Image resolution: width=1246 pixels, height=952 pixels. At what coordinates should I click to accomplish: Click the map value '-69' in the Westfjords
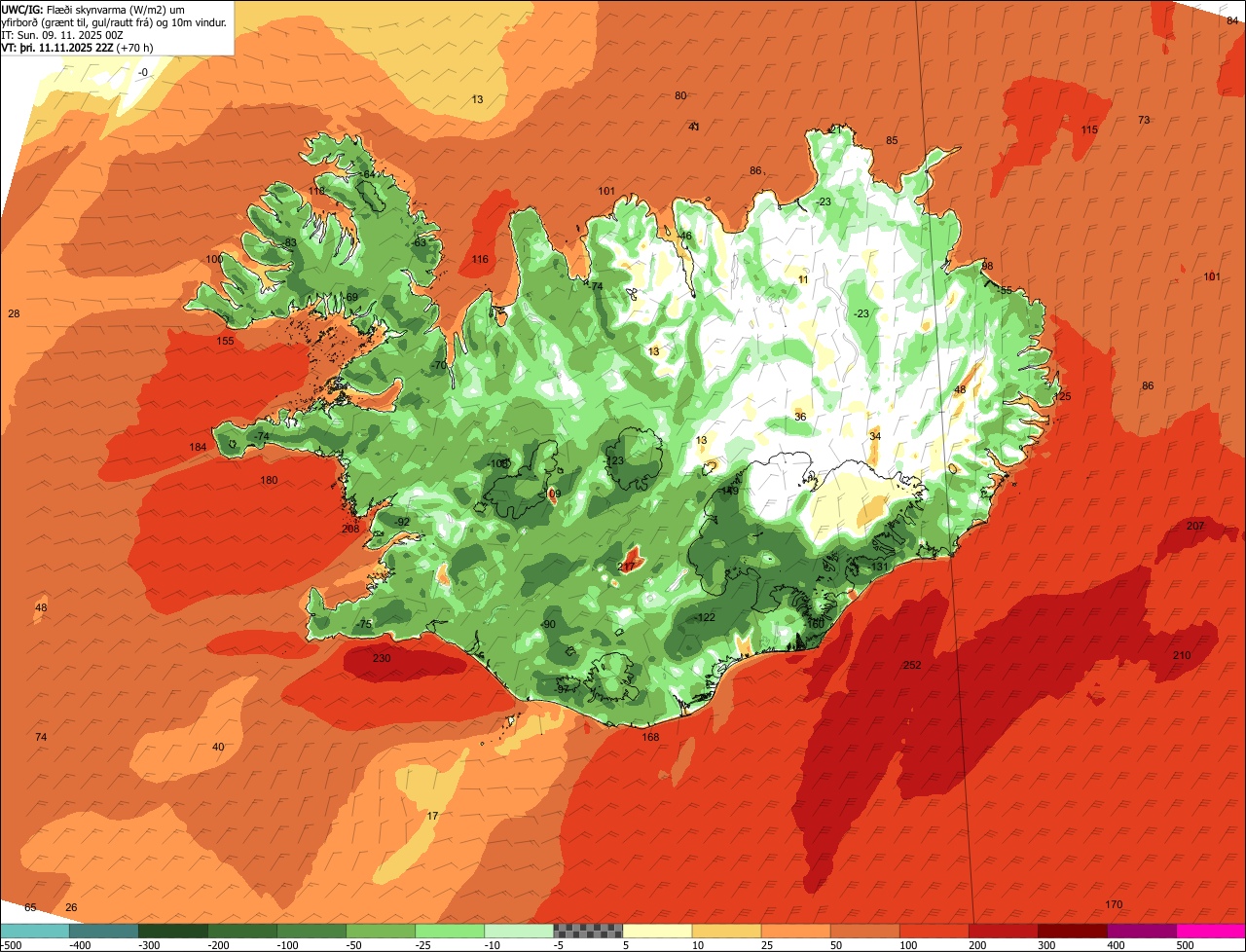coord(349,297)
